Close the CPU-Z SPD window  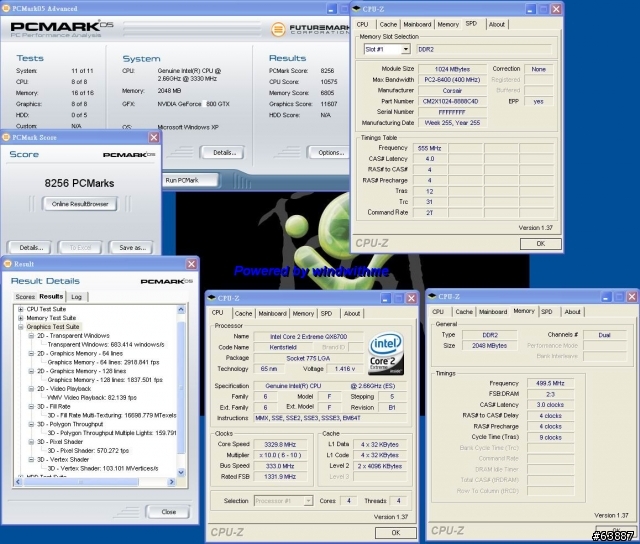coord(556,9)
